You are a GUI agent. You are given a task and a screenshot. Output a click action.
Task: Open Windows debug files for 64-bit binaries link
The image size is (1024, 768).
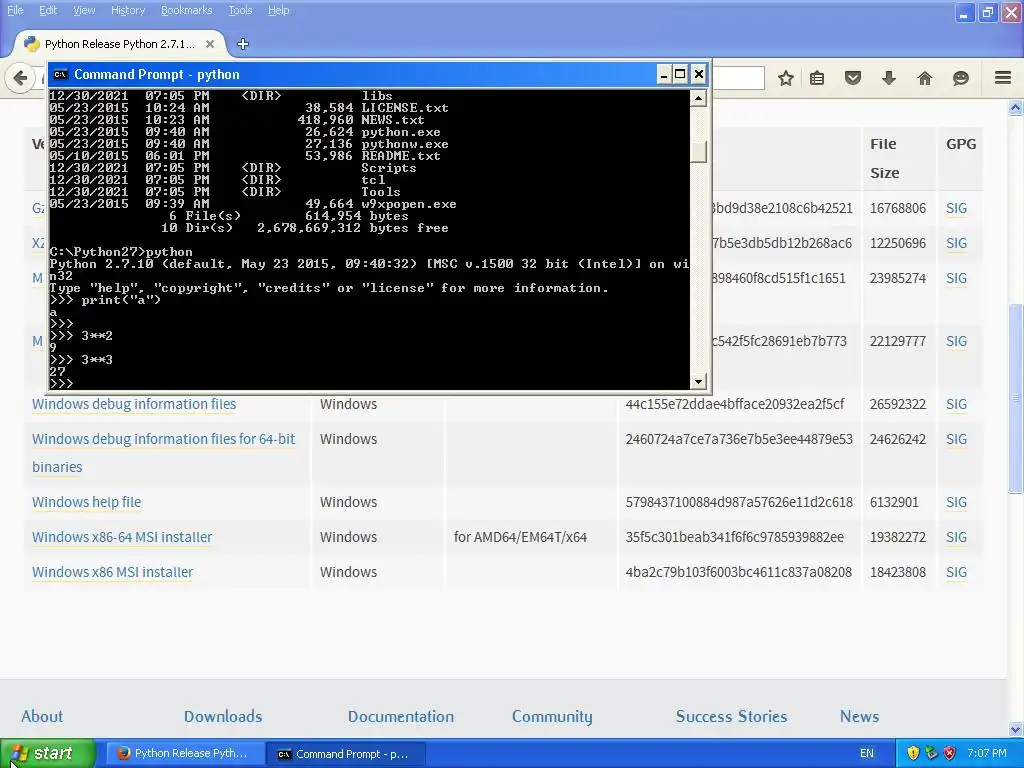163,453
